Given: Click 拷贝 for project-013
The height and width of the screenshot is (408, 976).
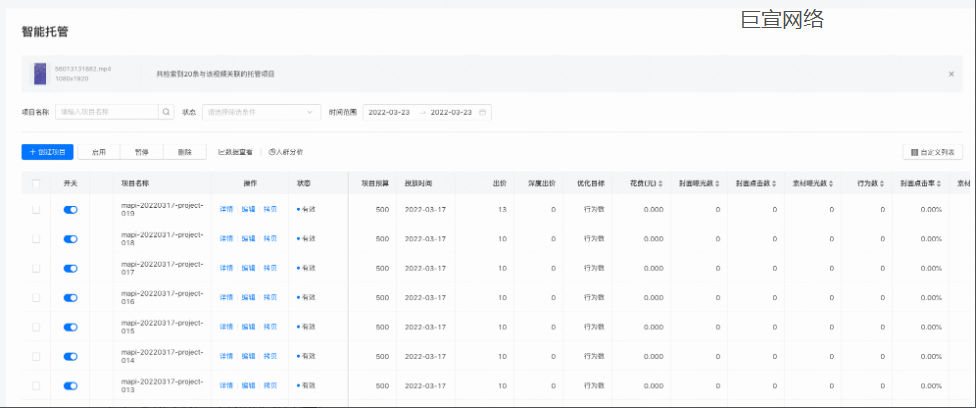Looking at the screenshot, I should pos(270,386).
